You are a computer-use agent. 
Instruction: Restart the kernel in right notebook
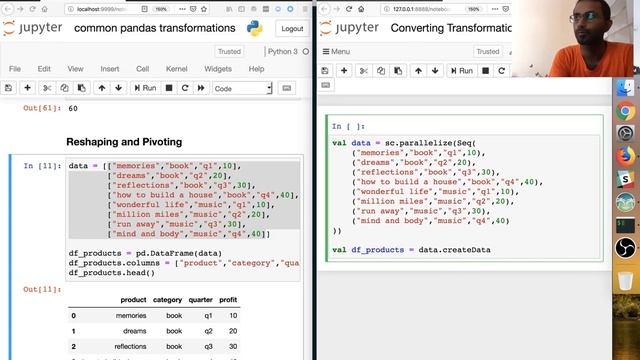pos(501,71)
